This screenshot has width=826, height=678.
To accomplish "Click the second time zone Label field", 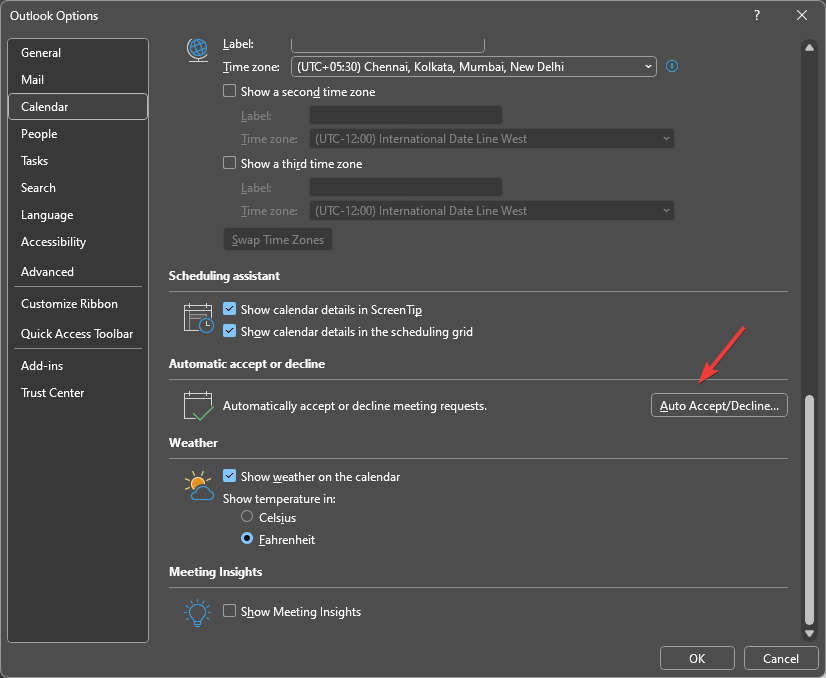I will point(406,115).
